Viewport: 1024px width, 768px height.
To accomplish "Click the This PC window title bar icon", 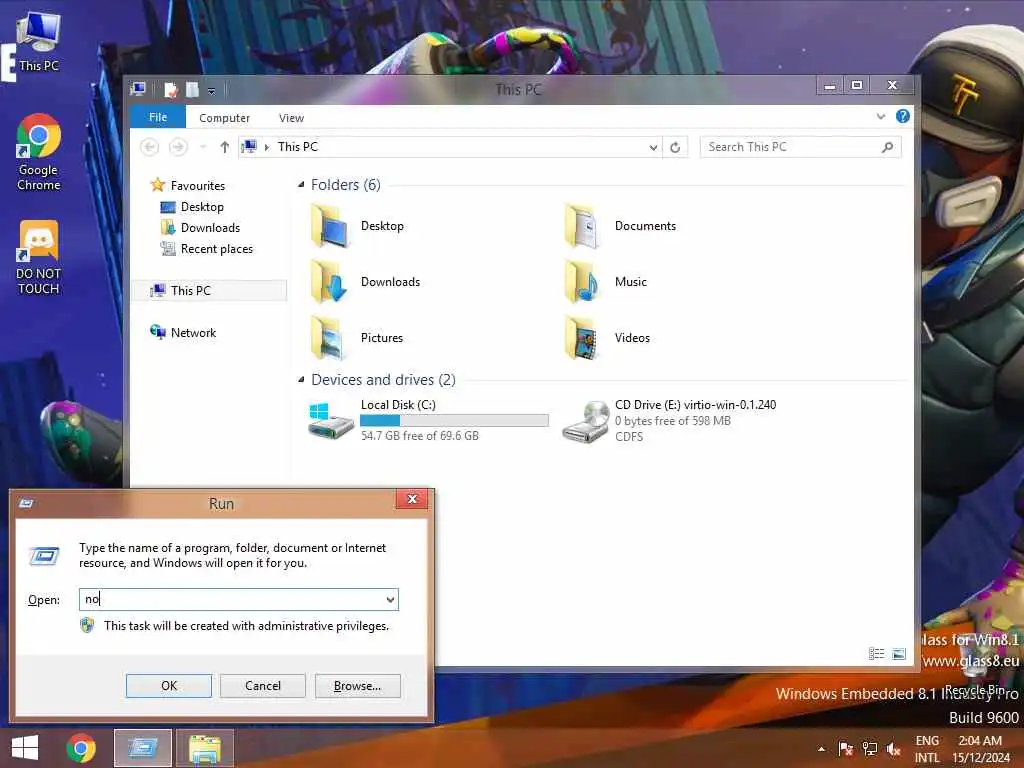I will pyautogui.click(x=138, y=89).
